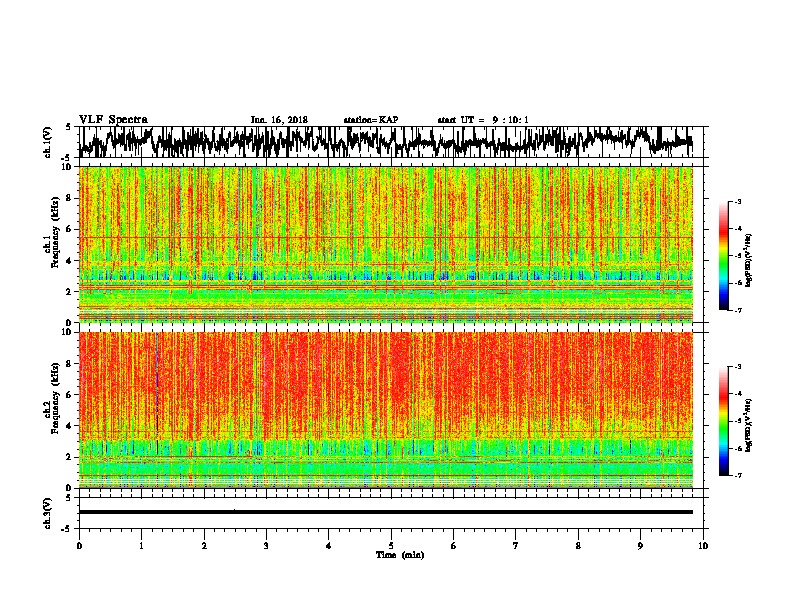This screenshot has width=792, height=612.
Task: Click the "-7" label on the ch.1 colorbar
Action: [738, 310]
